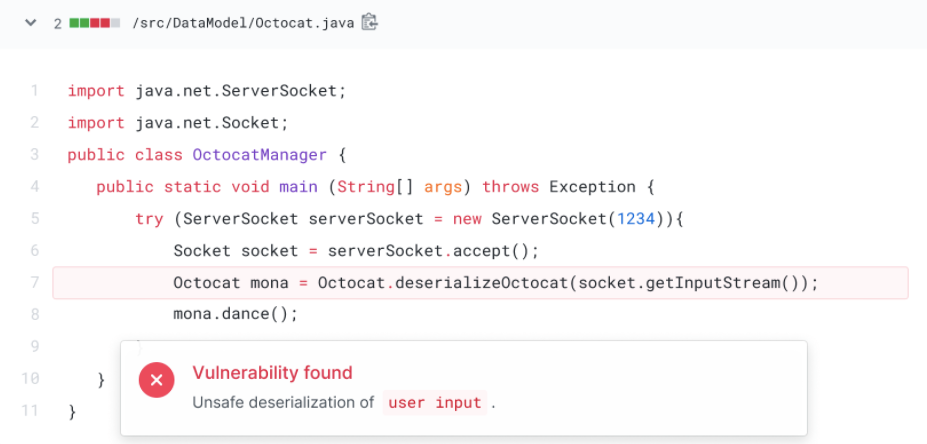The image size is (927, 444).
Task: Click the green and red diffstat squares
Action: pos(95,22)
